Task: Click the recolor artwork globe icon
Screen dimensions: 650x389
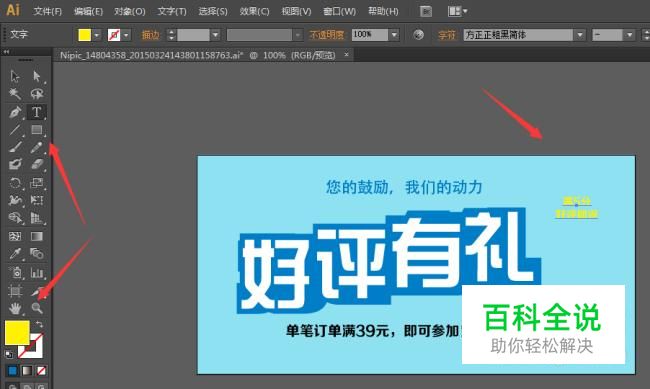Action: 418,35
